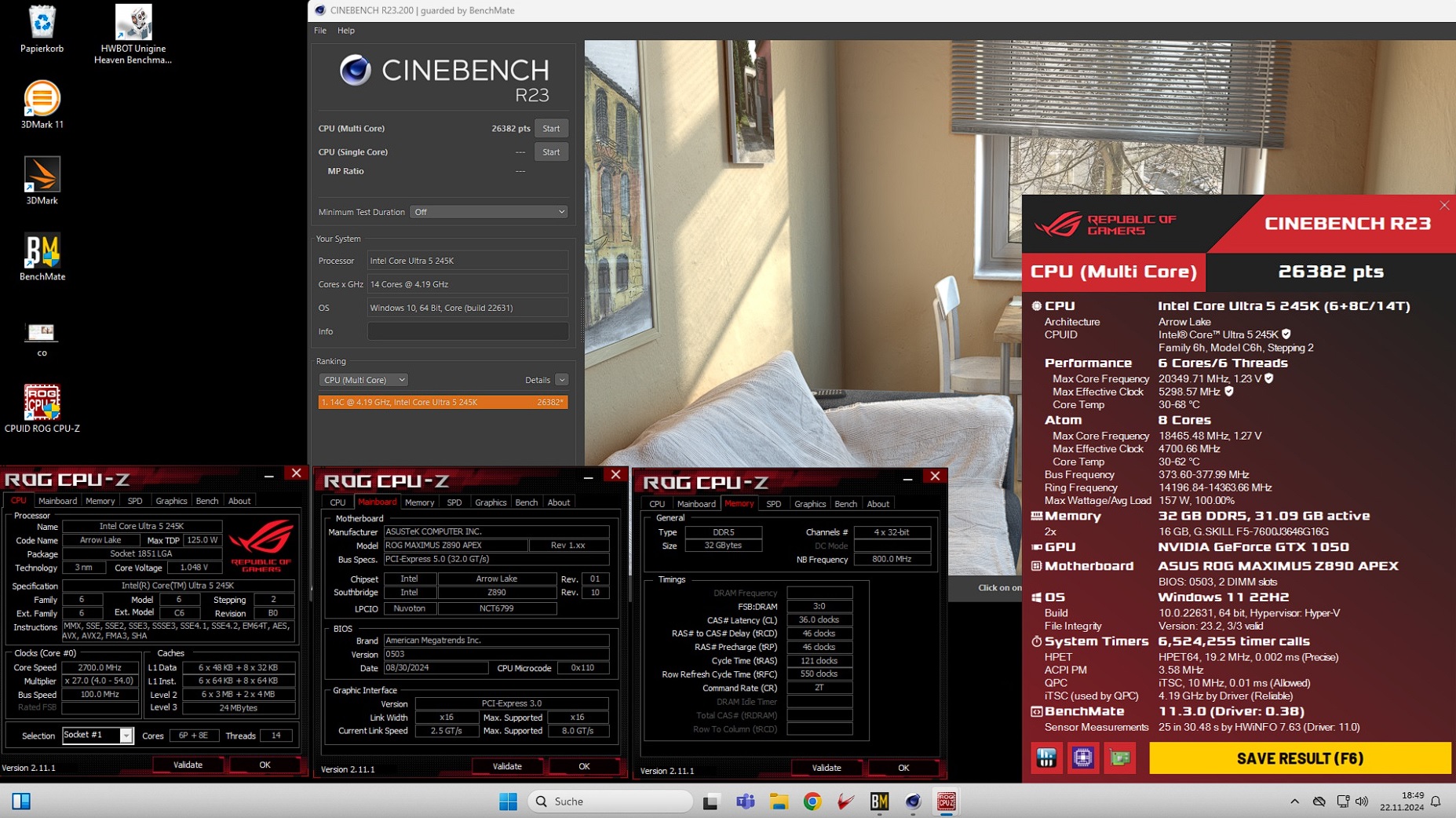This screenshot has width=1456, height=818.
Task: Open CPU tab in the CPU-Z window showing Motherboard
Action: point(338,502)
